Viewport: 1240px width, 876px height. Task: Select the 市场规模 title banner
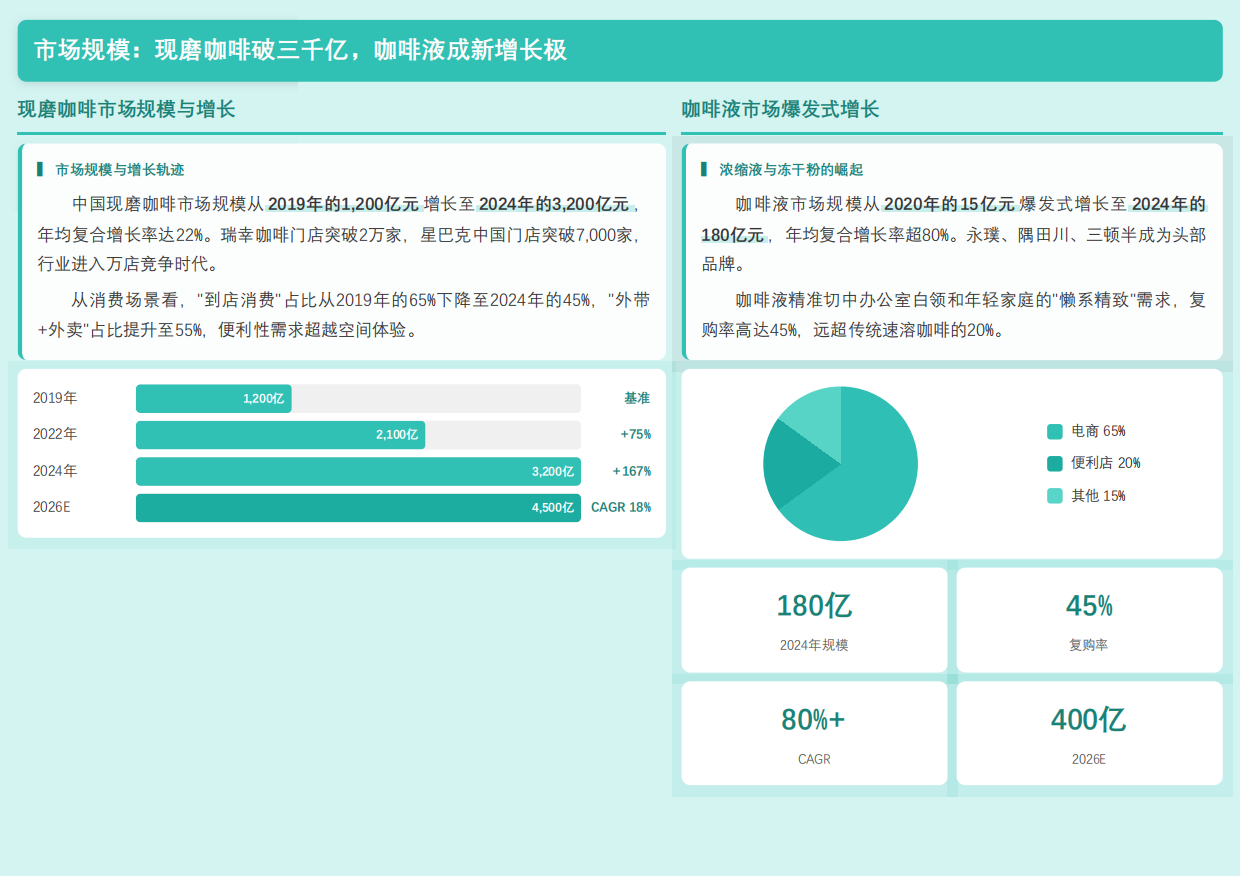[620, 50]
